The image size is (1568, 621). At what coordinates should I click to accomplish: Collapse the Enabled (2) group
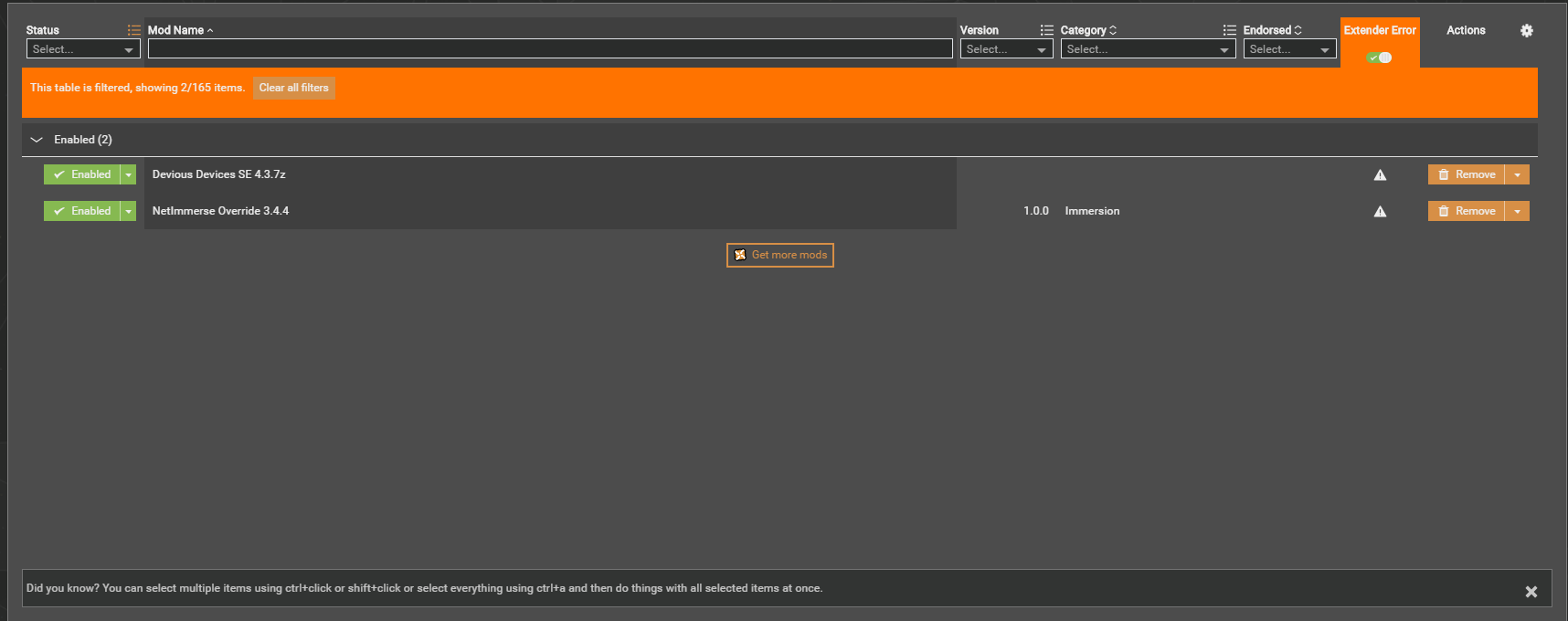click(x=37, y=140)
